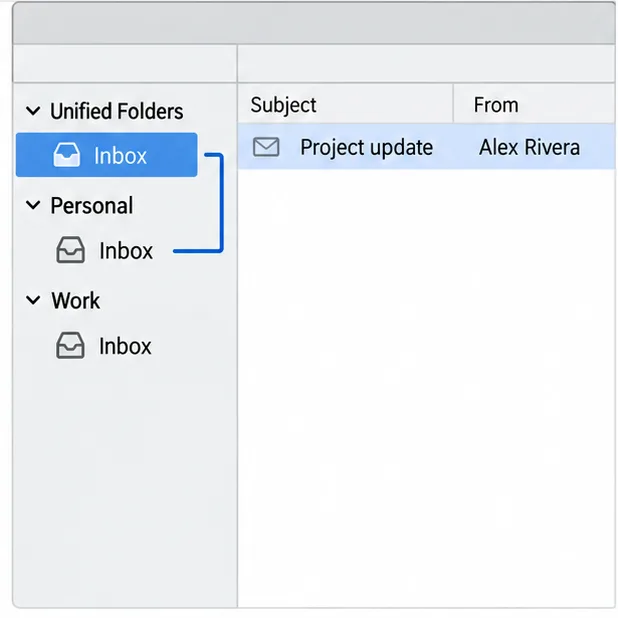
Task: Collapse the Unified Folders section chevron
Action: click(33, 111)
